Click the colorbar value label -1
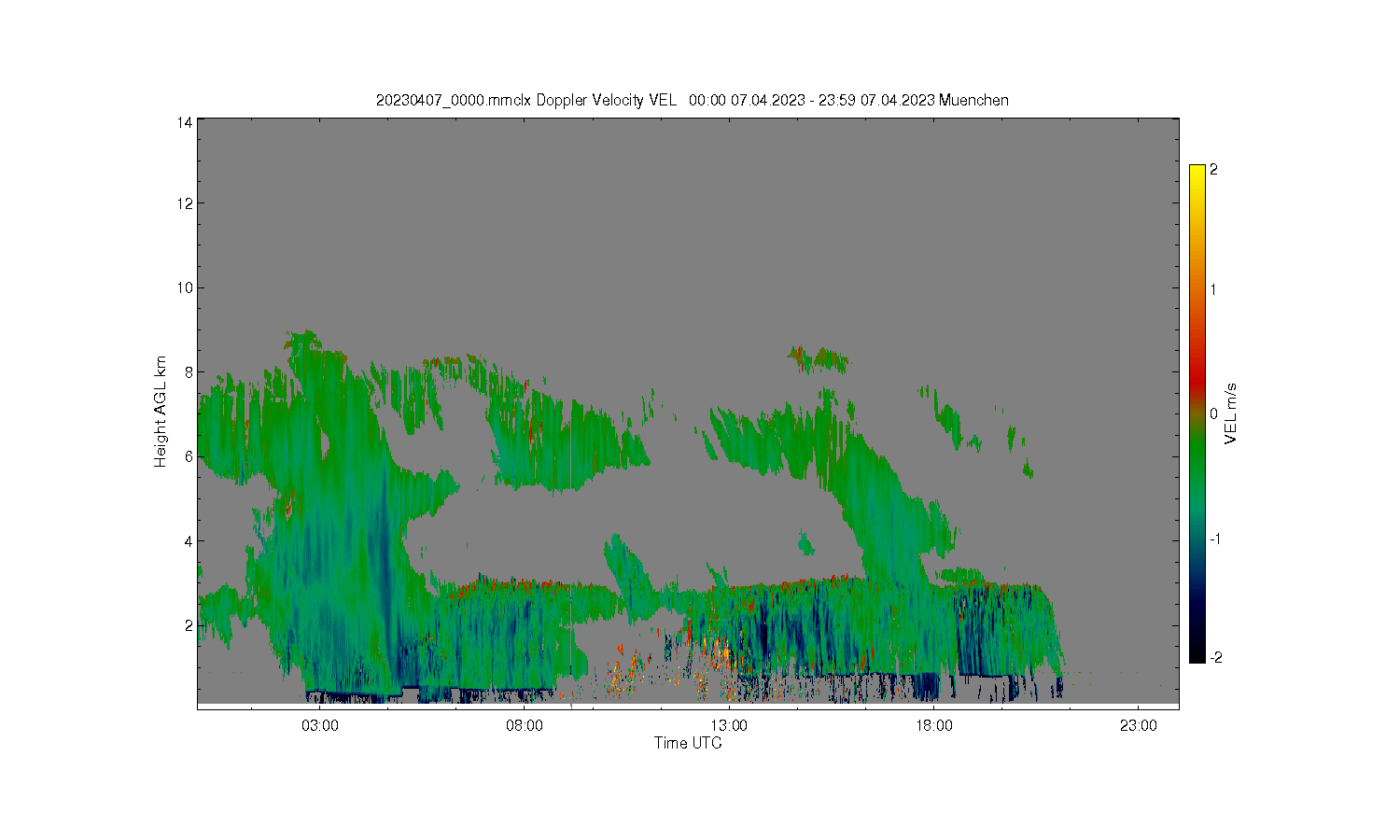The width and height of the screenshot is (1400, 840). (1215, 539)
